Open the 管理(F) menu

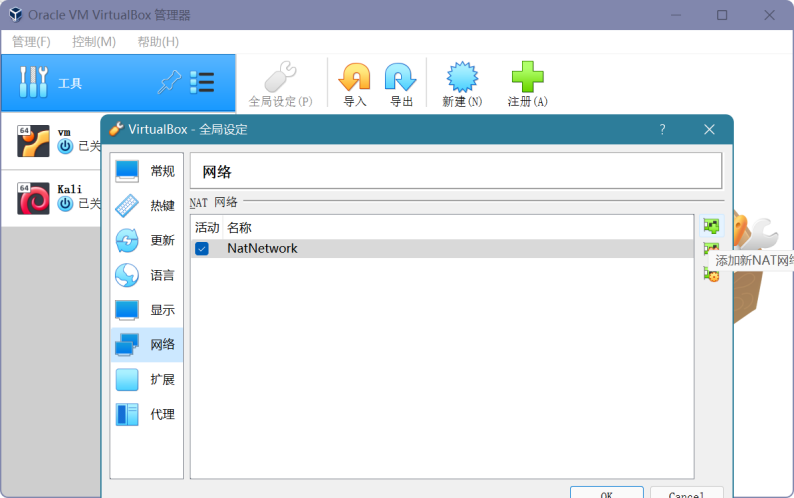point(31,42)
